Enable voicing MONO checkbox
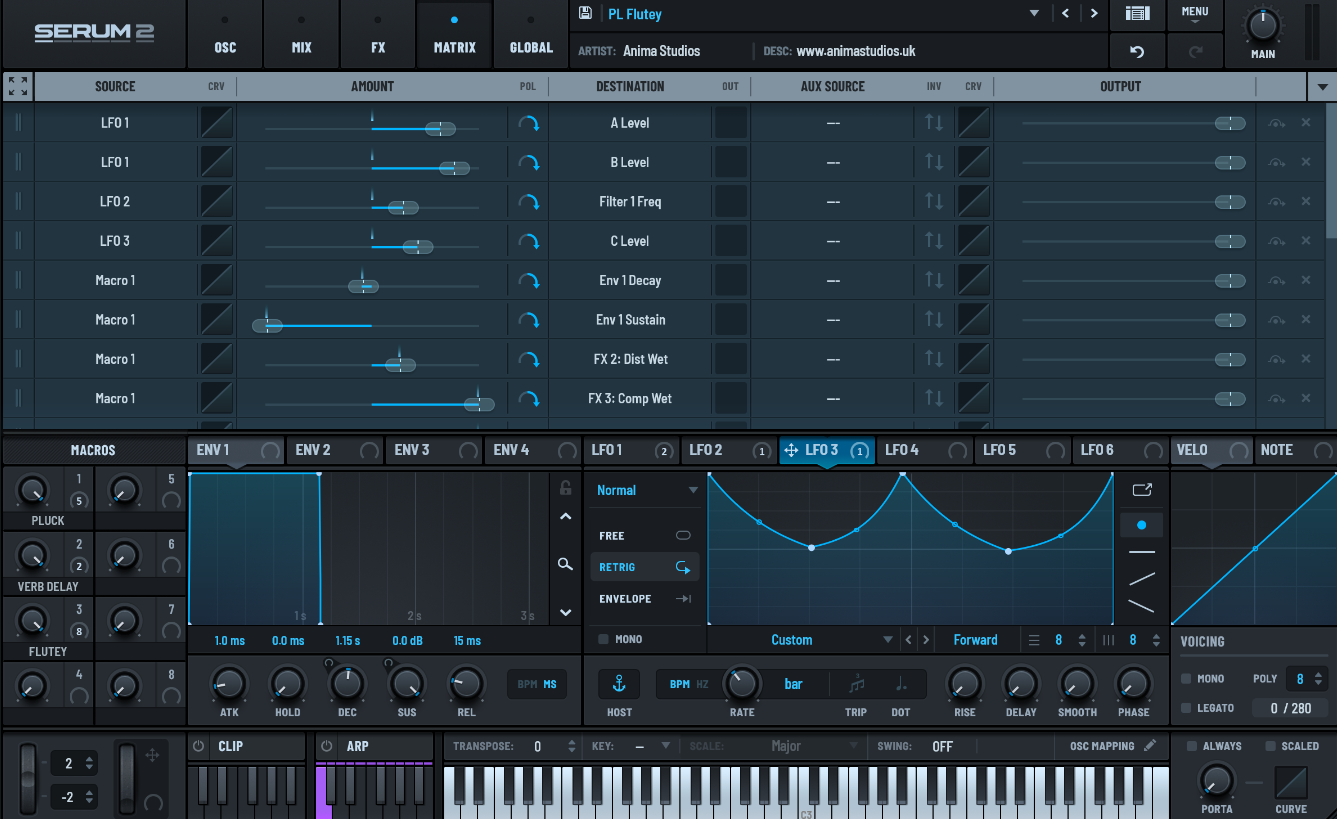 (1186, 678)
